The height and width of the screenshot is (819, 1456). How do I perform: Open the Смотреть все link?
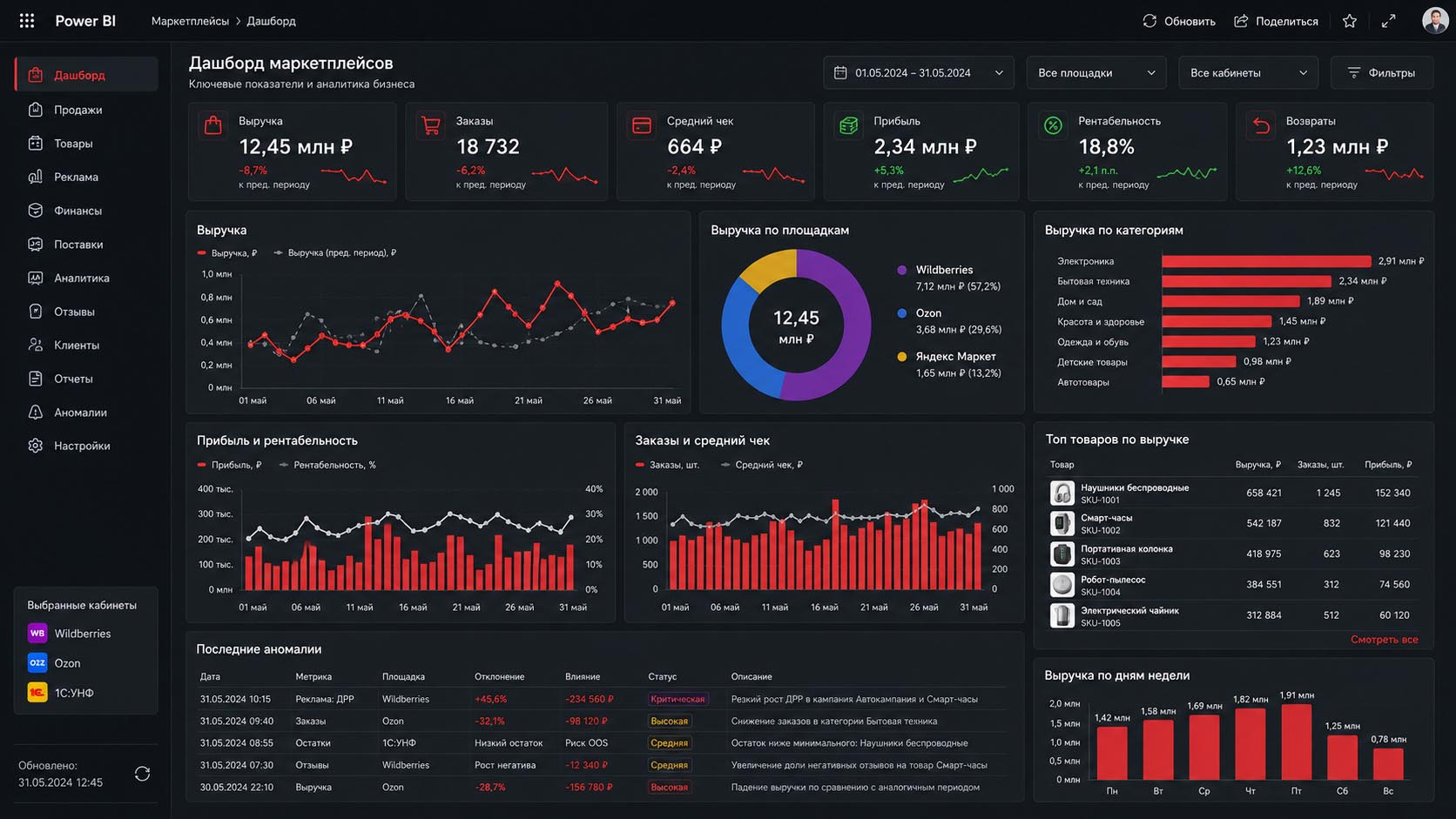point(1384,639)
